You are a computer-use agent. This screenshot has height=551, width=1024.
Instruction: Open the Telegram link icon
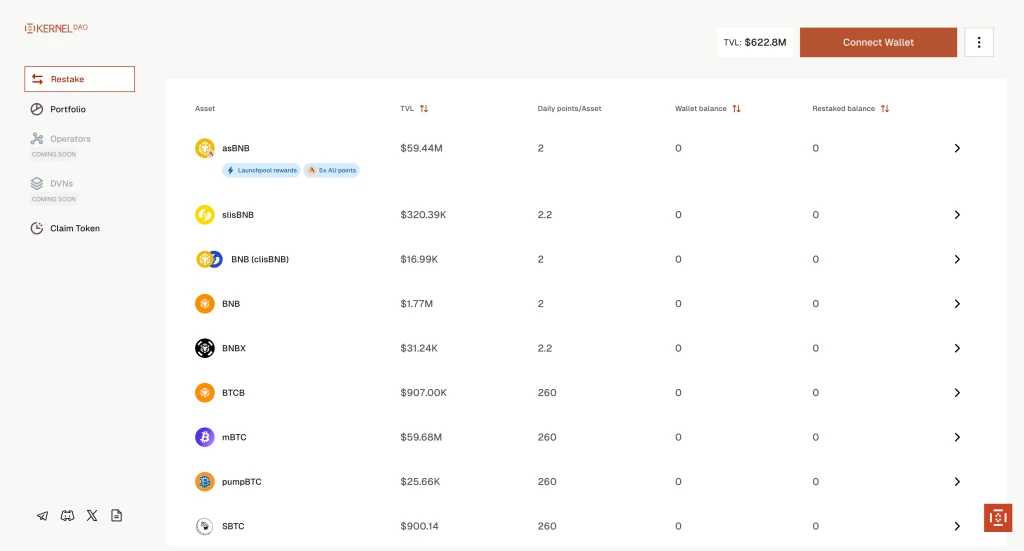coord(42,516)
